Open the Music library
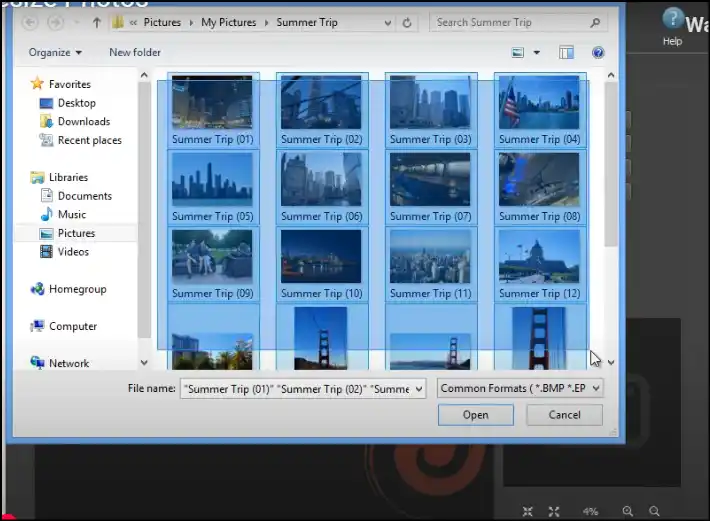 [x=63, y=214]
